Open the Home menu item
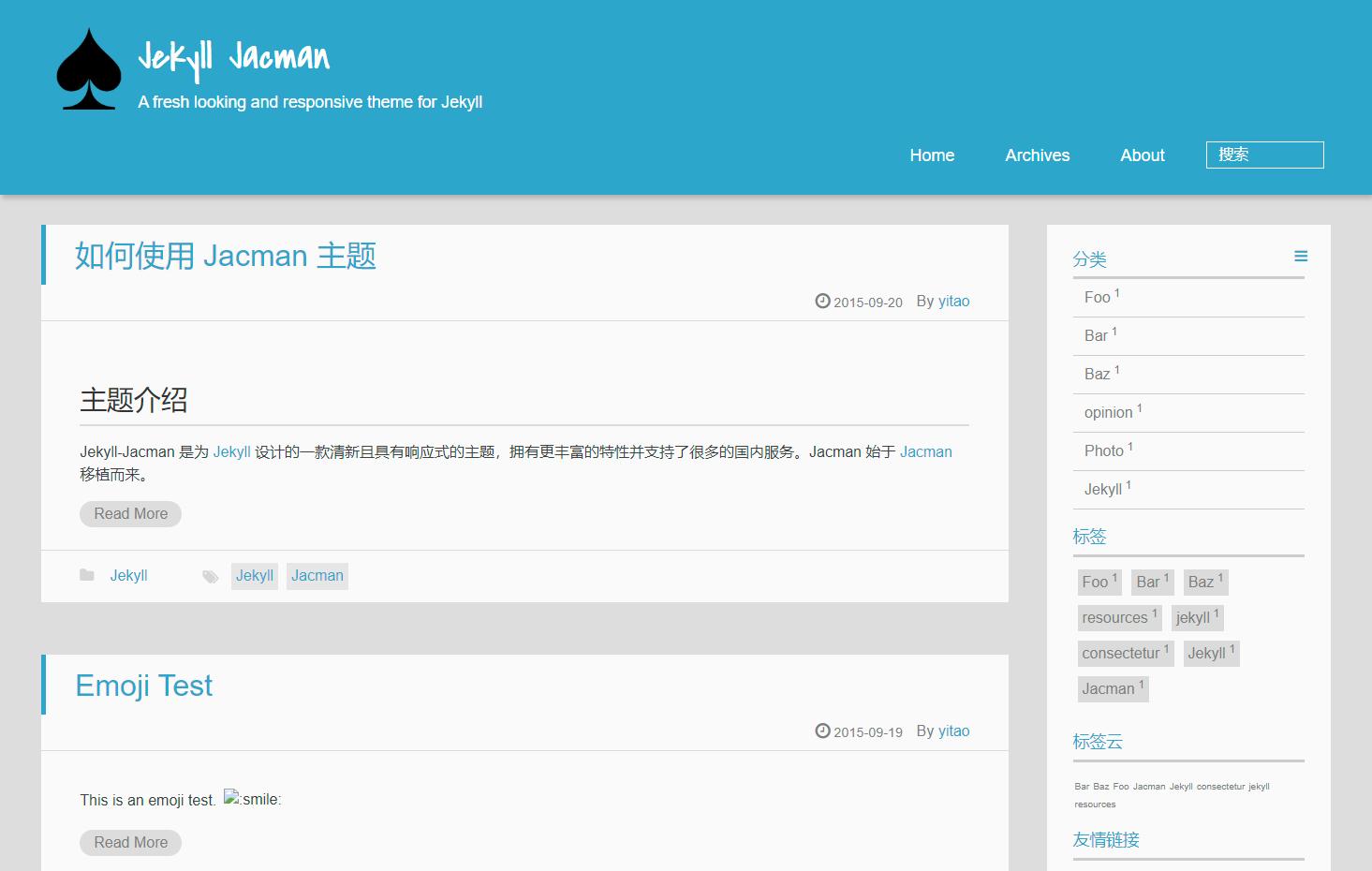The height and width of the screenshot is (871, 1372). 931,155
